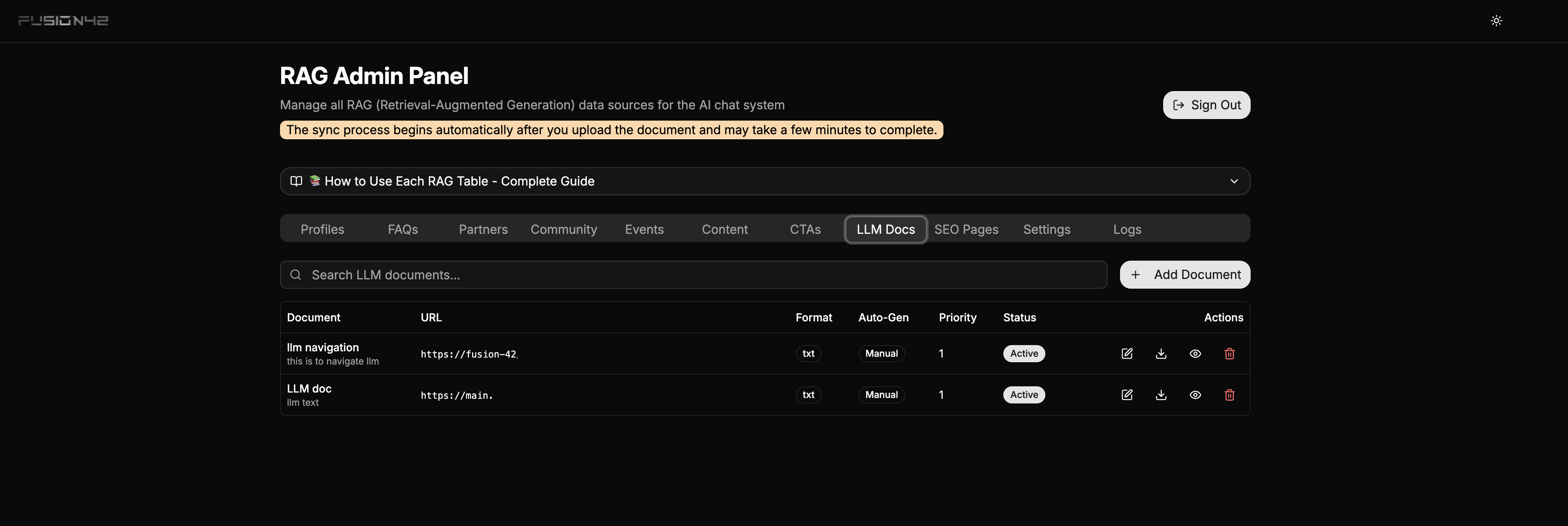
Task: Delete the LLM doc entry
Action: click(x=1229, y=395)
